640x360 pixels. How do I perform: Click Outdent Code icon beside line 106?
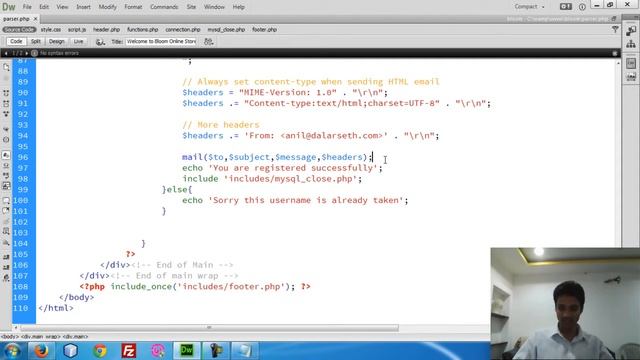point(6,267)
